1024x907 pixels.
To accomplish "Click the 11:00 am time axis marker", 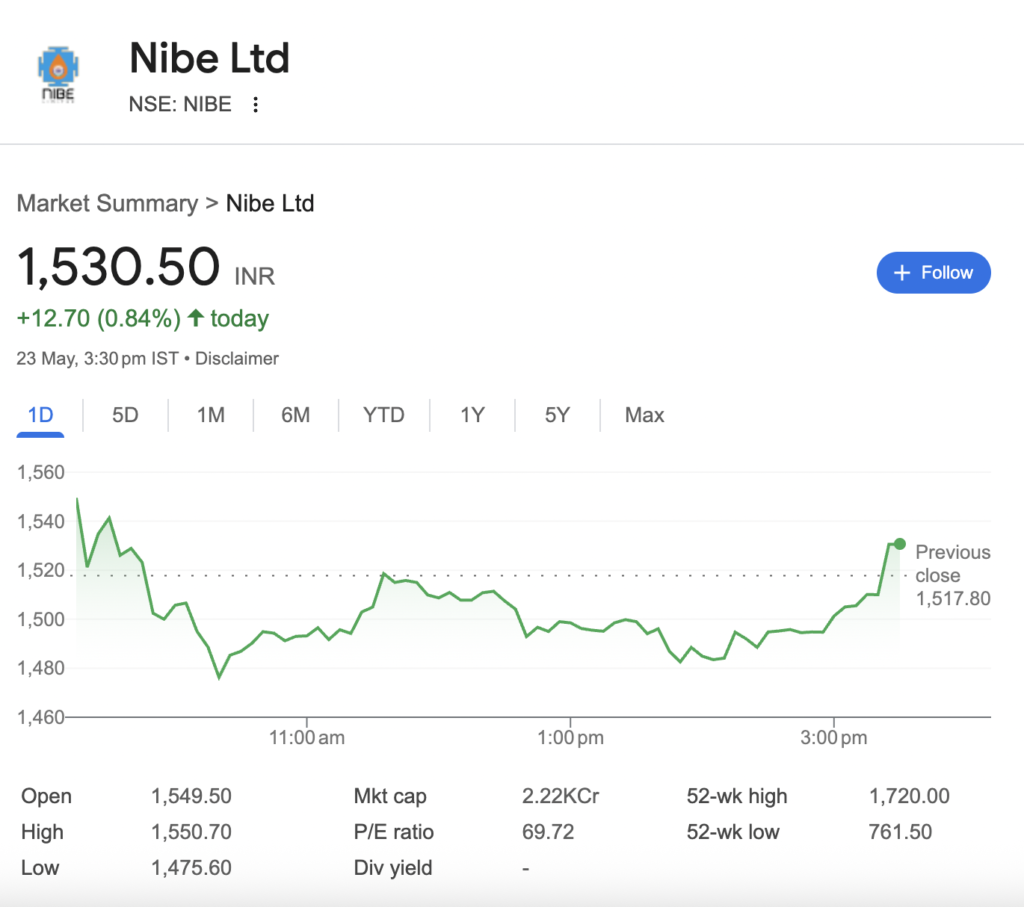I will pyautogui.click(x=307, y=738).
